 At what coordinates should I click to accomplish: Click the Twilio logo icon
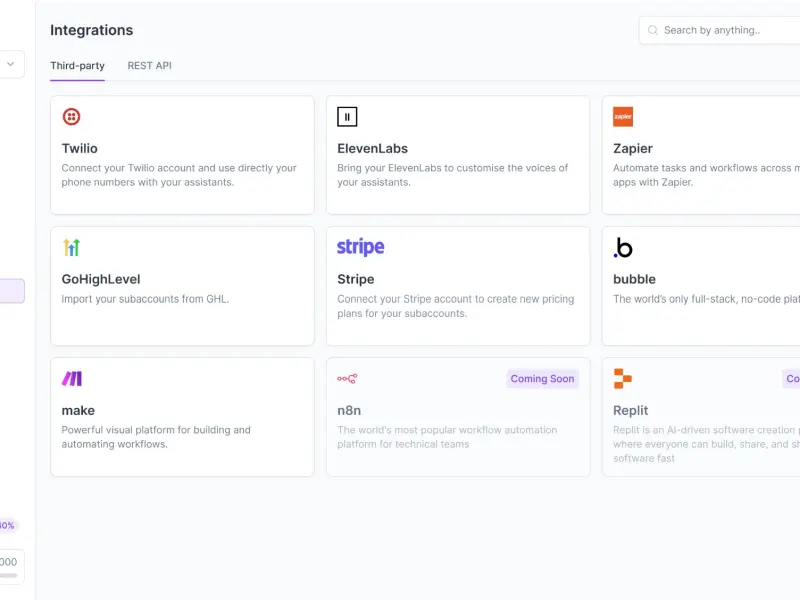[x=71, y=117]
